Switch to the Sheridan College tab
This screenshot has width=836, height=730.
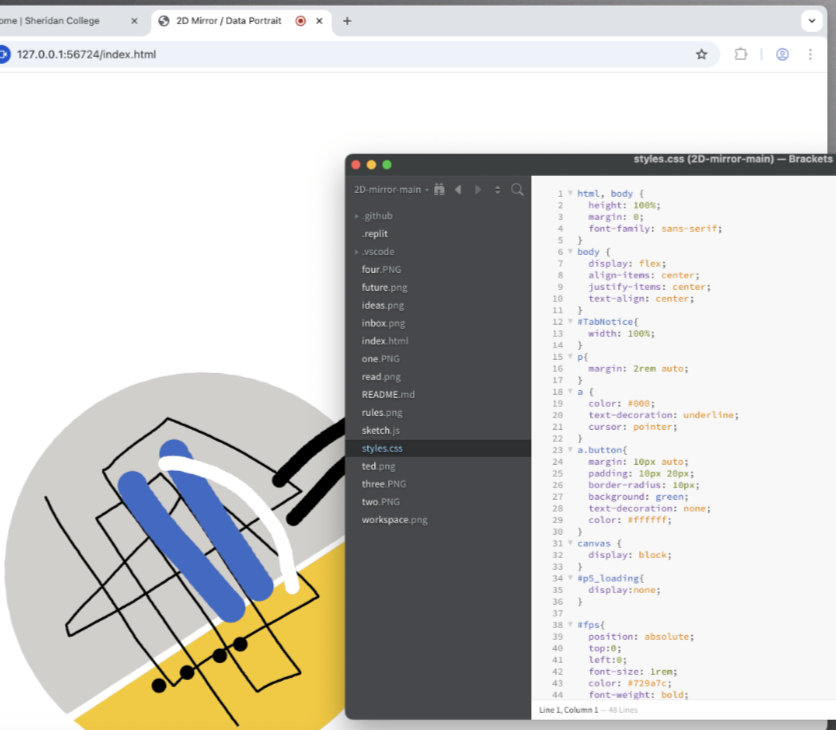(60, 20)
